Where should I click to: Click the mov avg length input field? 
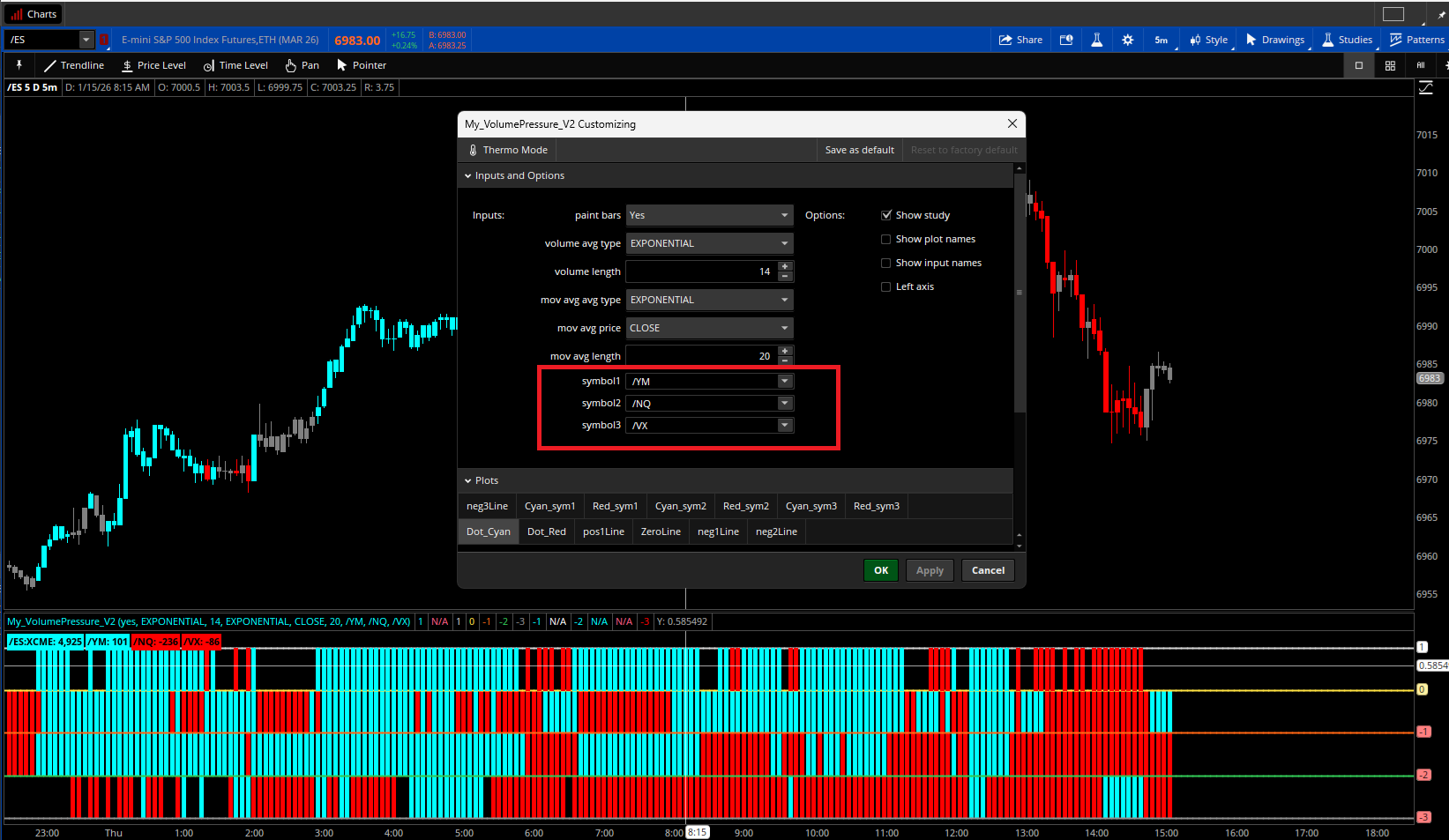(x=700, y=356)
